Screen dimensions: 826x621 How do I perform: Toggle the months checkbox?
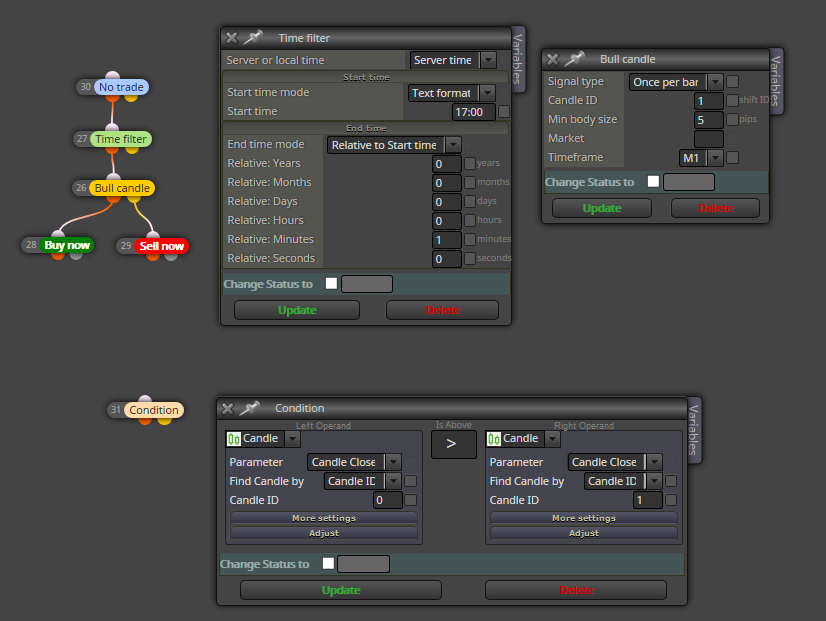coord(470,182)
